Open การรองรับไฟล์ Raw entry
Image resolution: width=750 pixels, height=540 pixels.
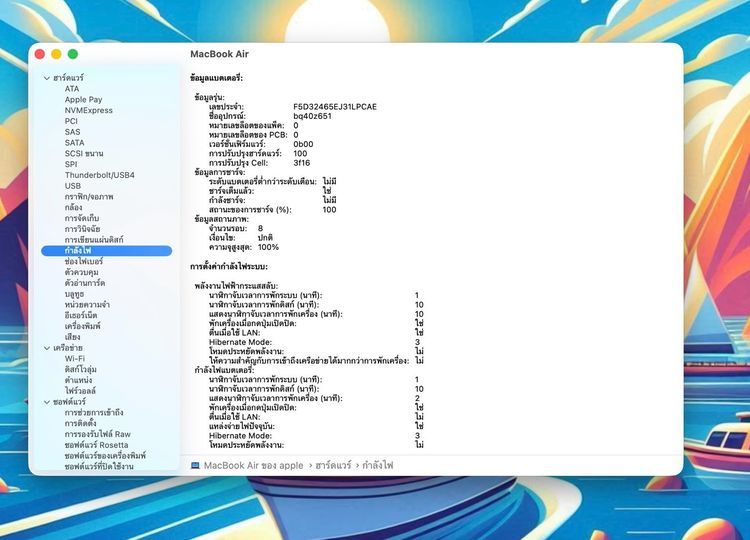[x=98, y=434]
